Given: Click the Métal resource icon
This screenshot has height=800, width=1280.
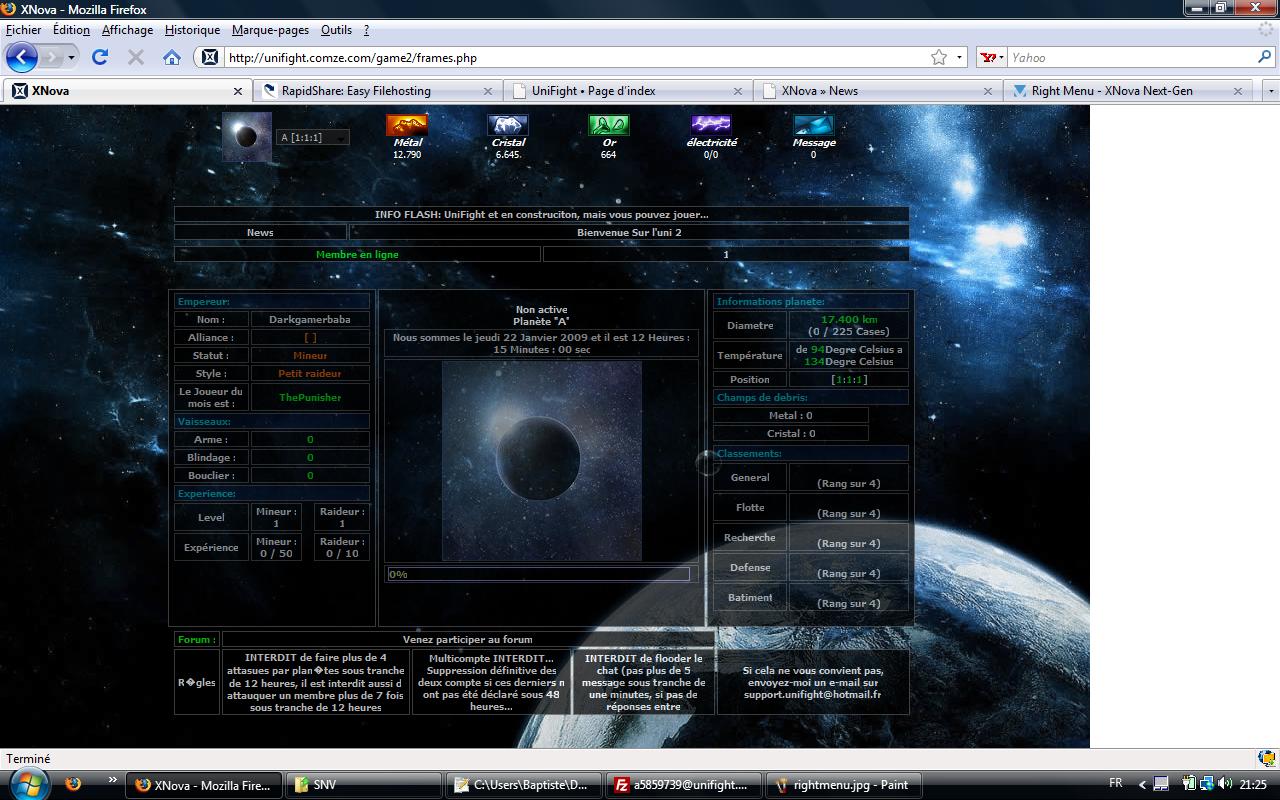Looking at the screenshot, I should tap(407, 125).
